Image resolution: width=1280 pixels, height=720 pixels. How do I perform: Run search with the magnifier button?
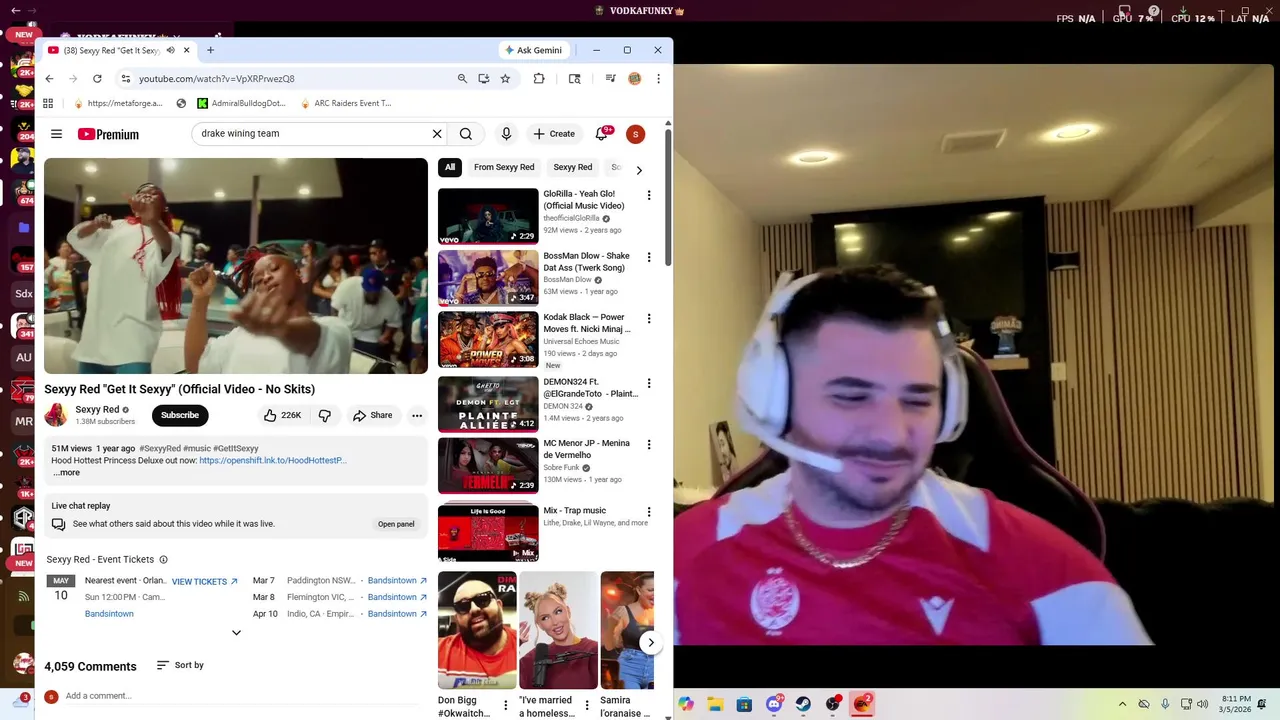pos(466,134)
